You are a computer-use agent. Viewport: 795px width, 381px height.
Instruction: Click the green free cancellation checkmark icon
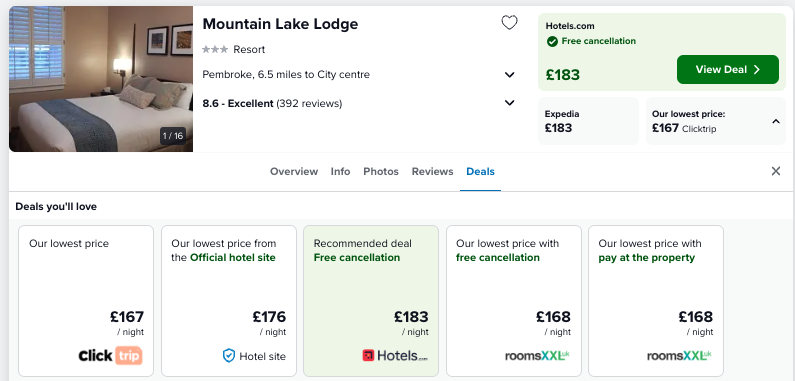552,42
